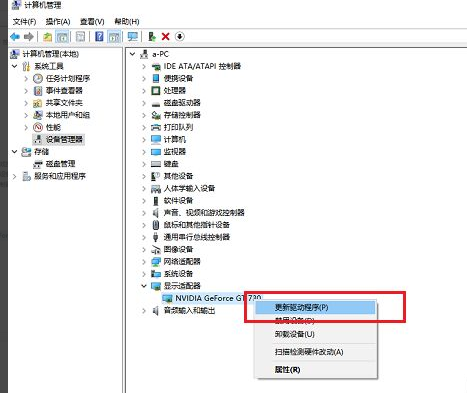The image size is (467, 393).
Task: Click the update driver toolbar icon with green arrow
Action: point(152,37)
